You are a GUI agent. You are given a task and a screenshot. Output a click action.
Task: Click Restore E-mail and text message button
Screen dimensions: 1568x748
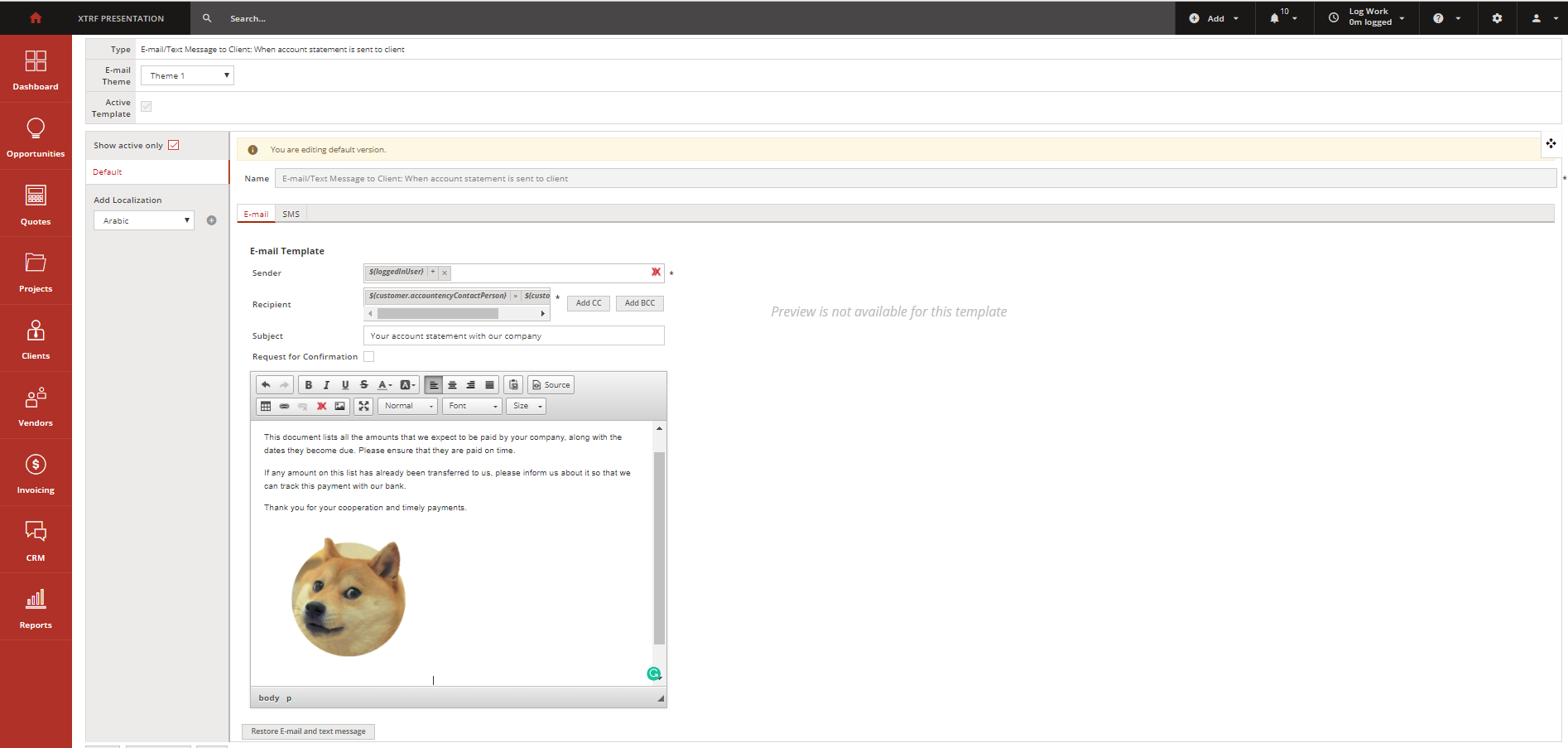[x=308, y=731]
